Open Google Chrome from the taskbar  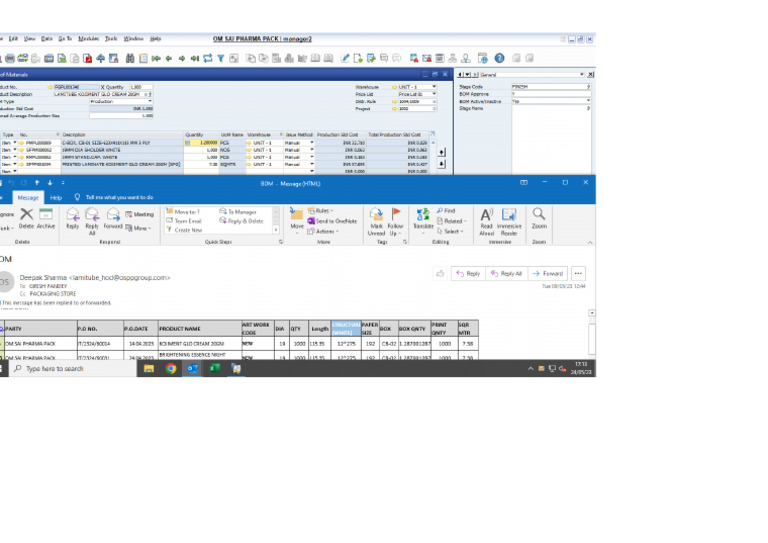[171, 368]
